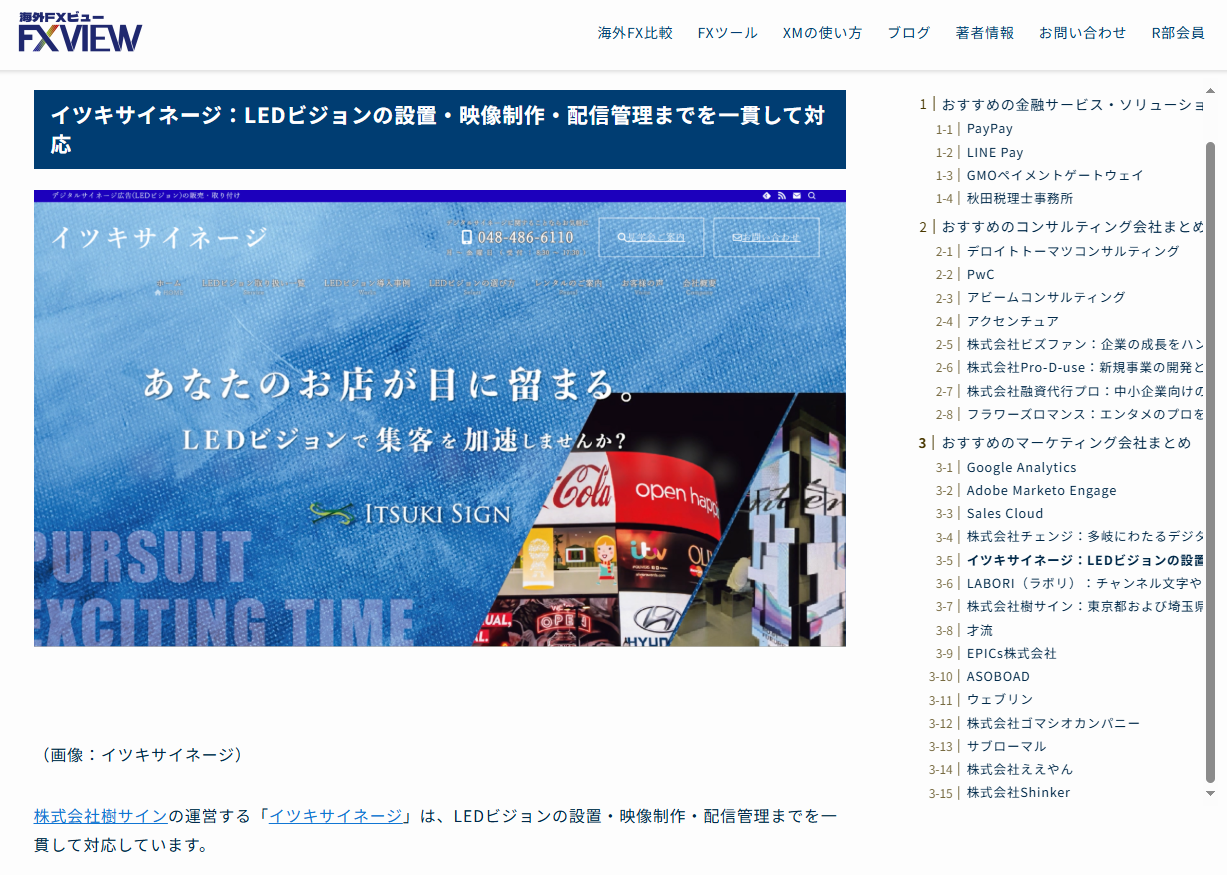Click the blue イツキサイネージ section heading
1227x875 pixels.
point(440,129)
